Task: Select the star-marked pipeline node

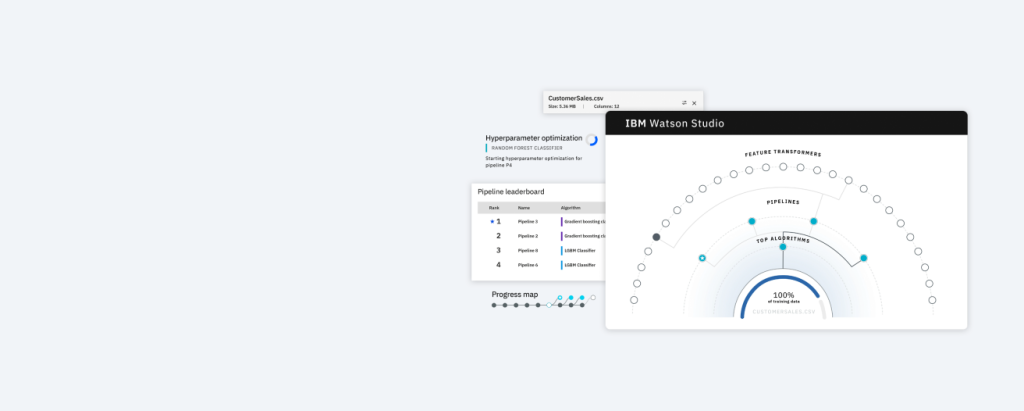Action: coord(702,258)
